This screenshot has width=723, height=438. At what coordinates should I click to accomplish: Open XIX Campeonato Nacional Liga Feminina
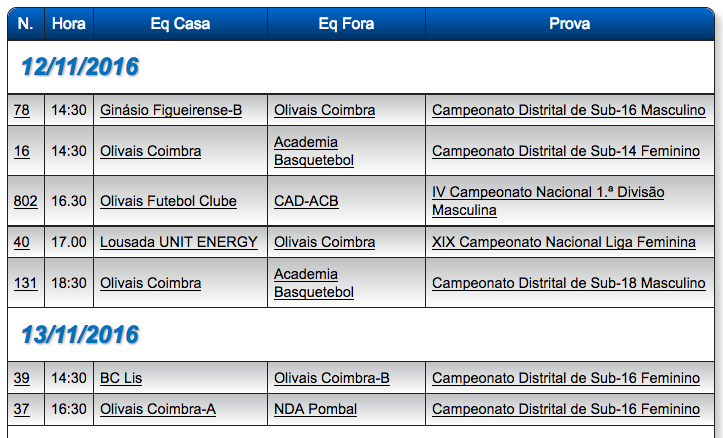pos(564,242)
